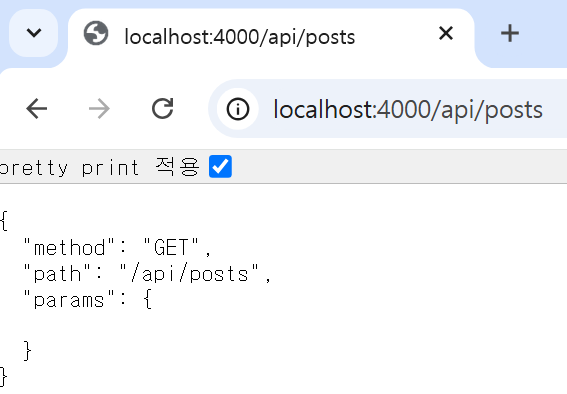Go back to the previous page
Viewport: 567px width, 394px height.
tap(37, 108)
